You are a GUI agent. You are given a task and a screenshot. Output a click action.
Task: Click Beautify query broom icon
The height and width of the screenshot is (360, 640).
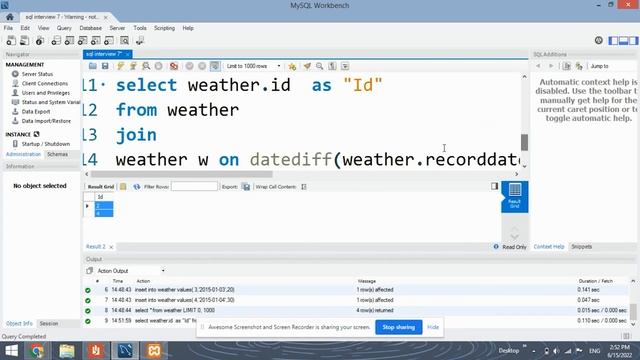coord(307,66)
